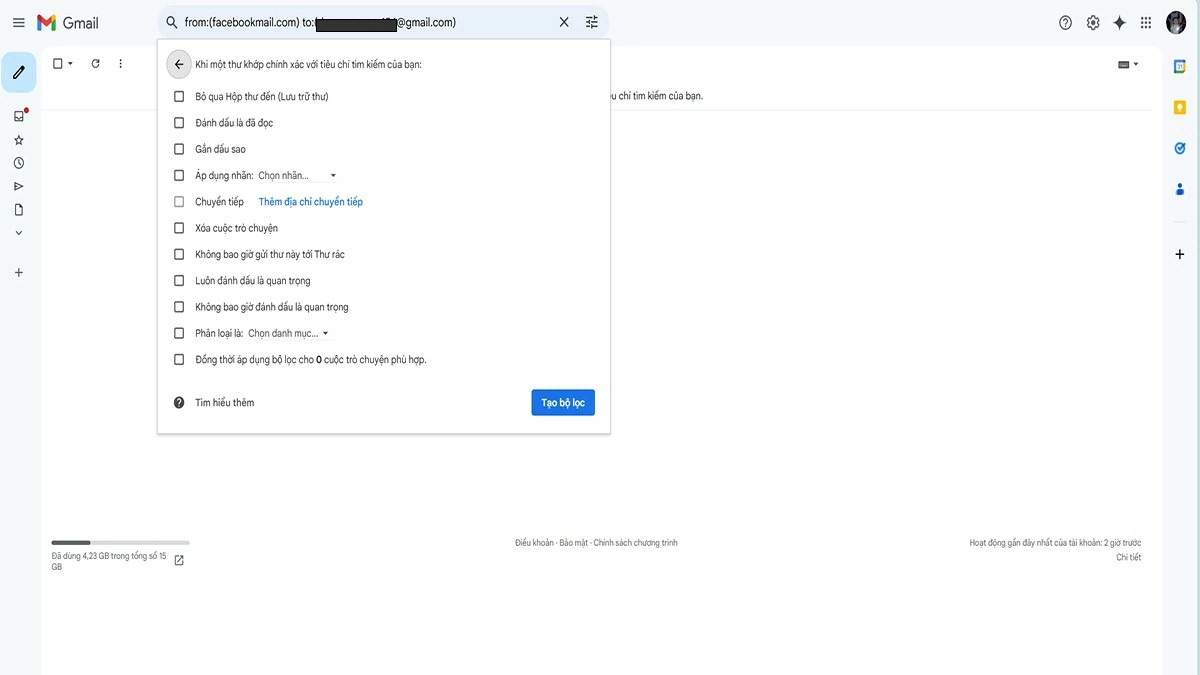Expand the More chevron in the left sidebar

pyautogui.click(x=18, y=232)
